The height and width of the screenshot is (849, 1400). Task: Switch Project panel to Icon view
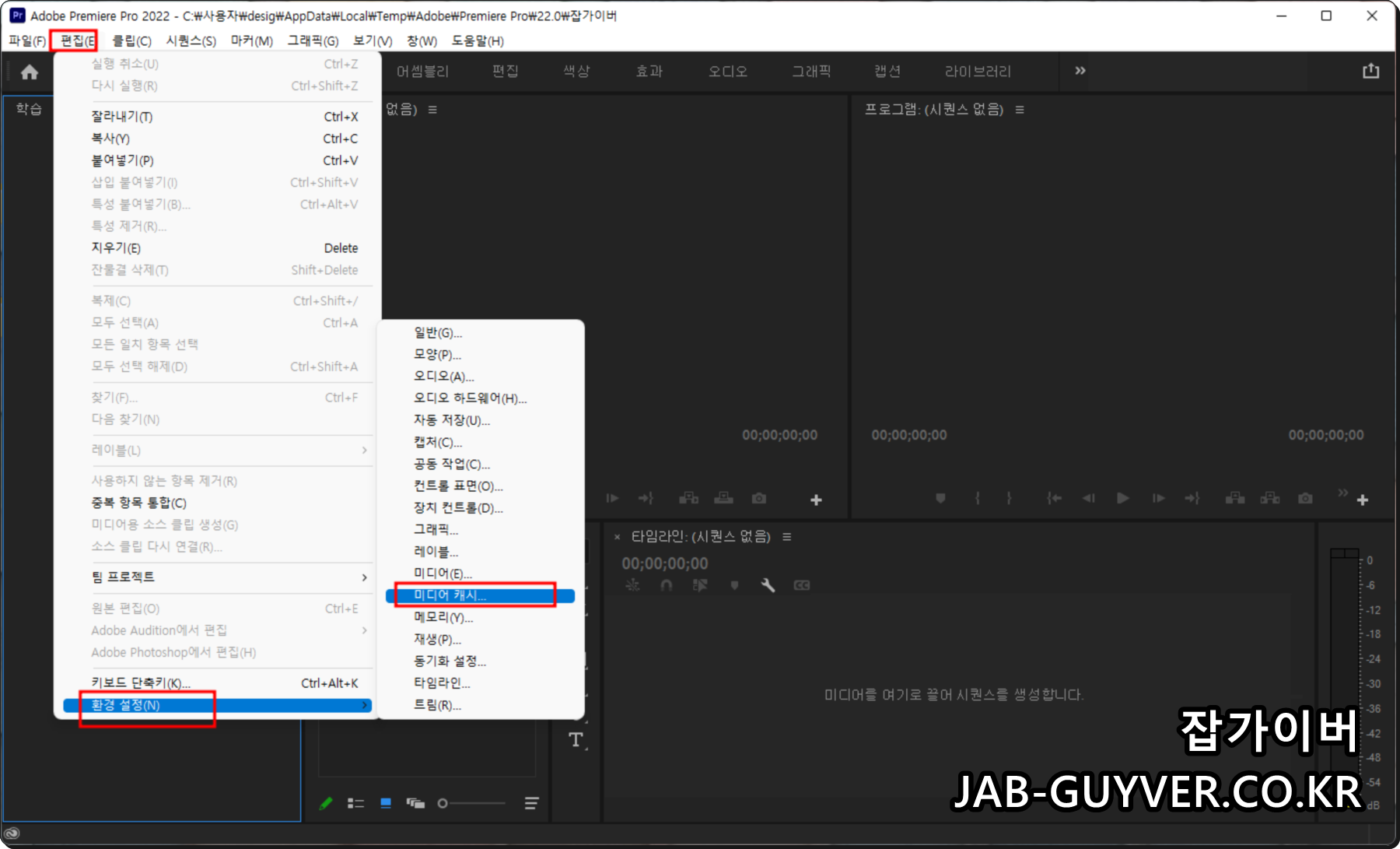(x=386, y=803)
